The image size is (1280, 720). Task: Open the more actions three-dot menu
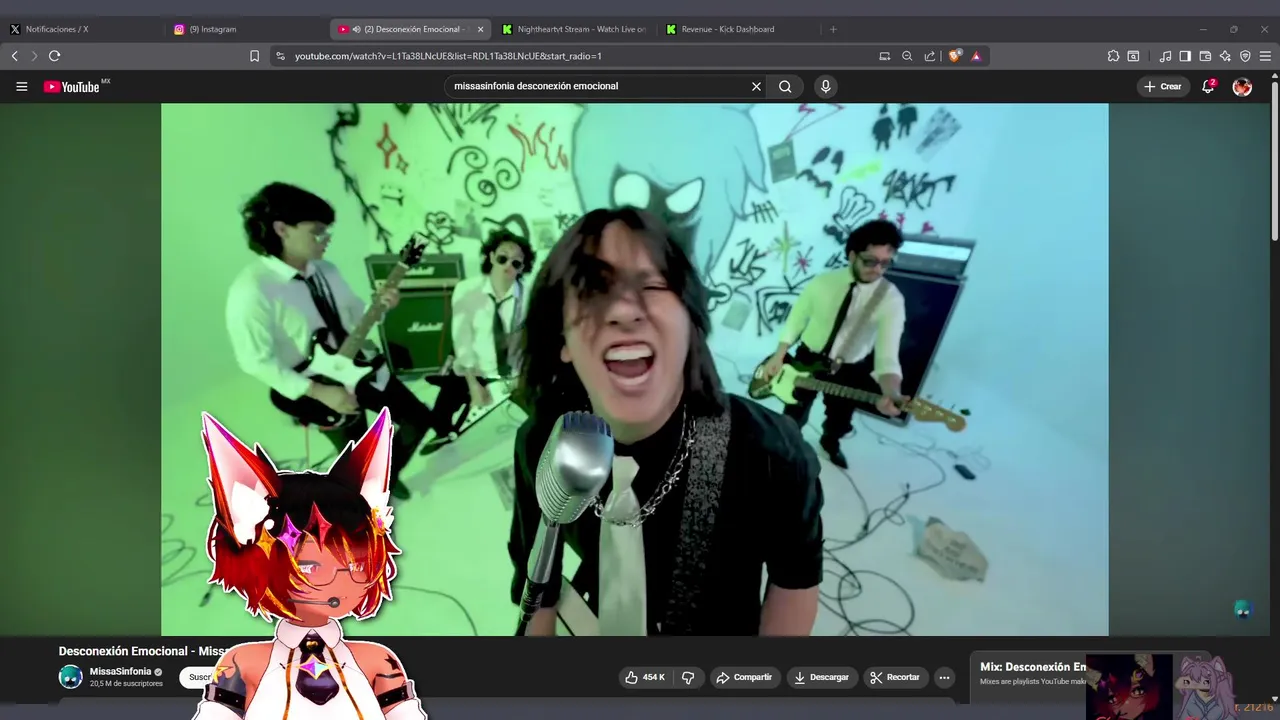[x=944, y=677]
